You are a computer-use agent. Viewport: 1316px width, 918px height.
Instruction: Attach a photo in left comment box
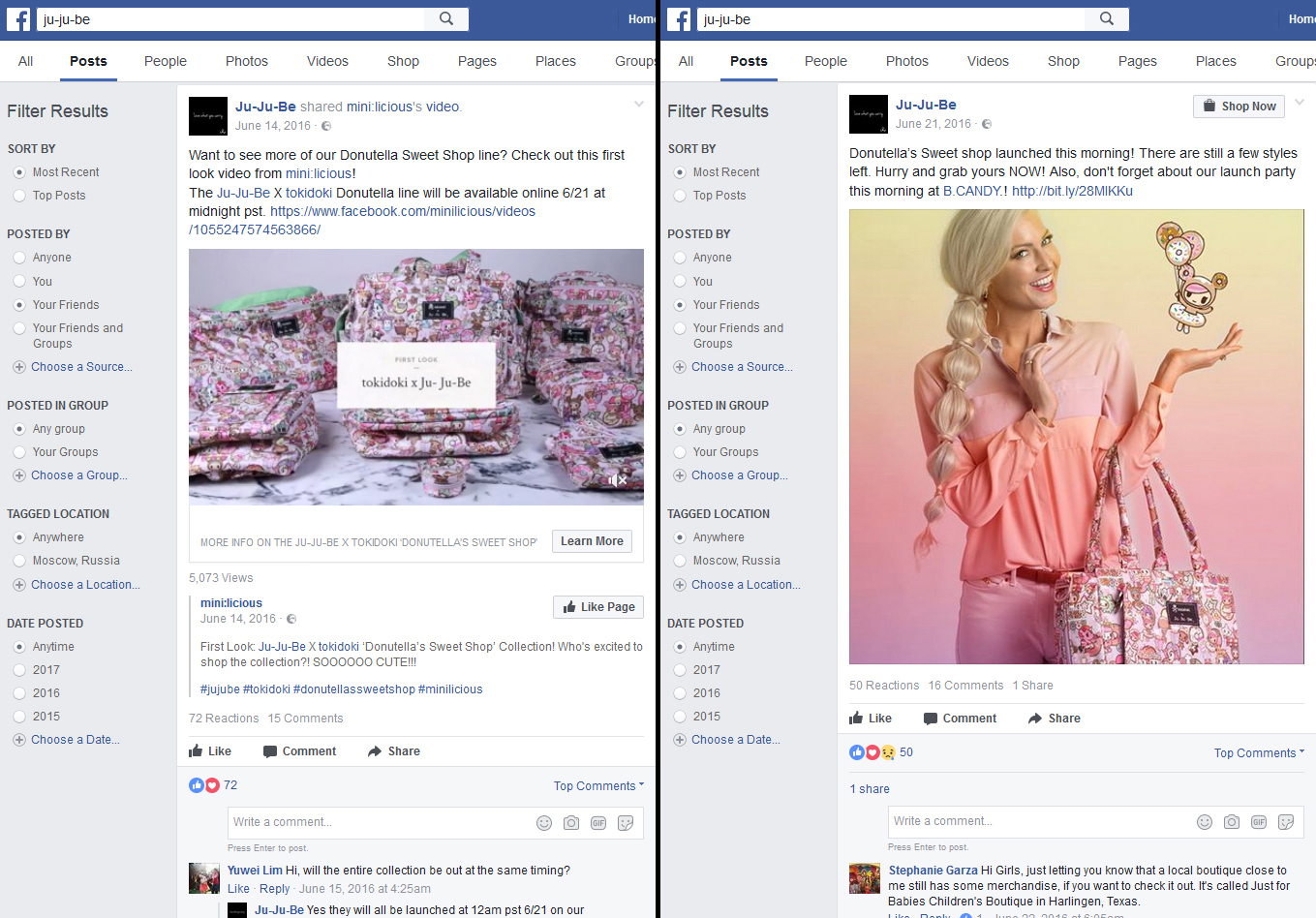[x=571, y=823]
